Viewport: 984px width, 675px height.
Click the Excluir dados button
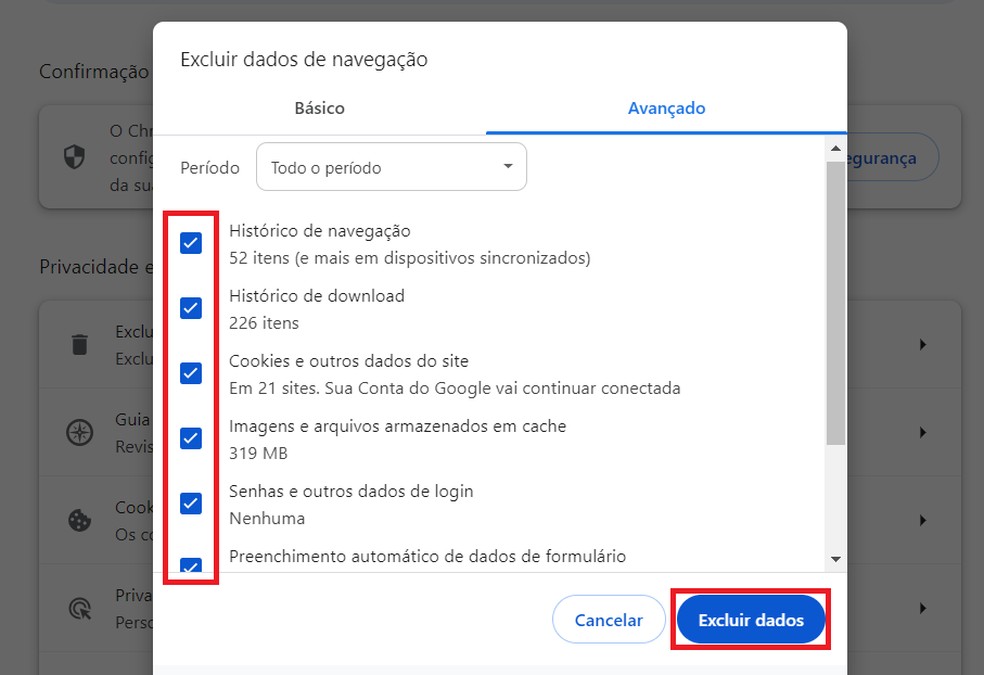[750, 619]
